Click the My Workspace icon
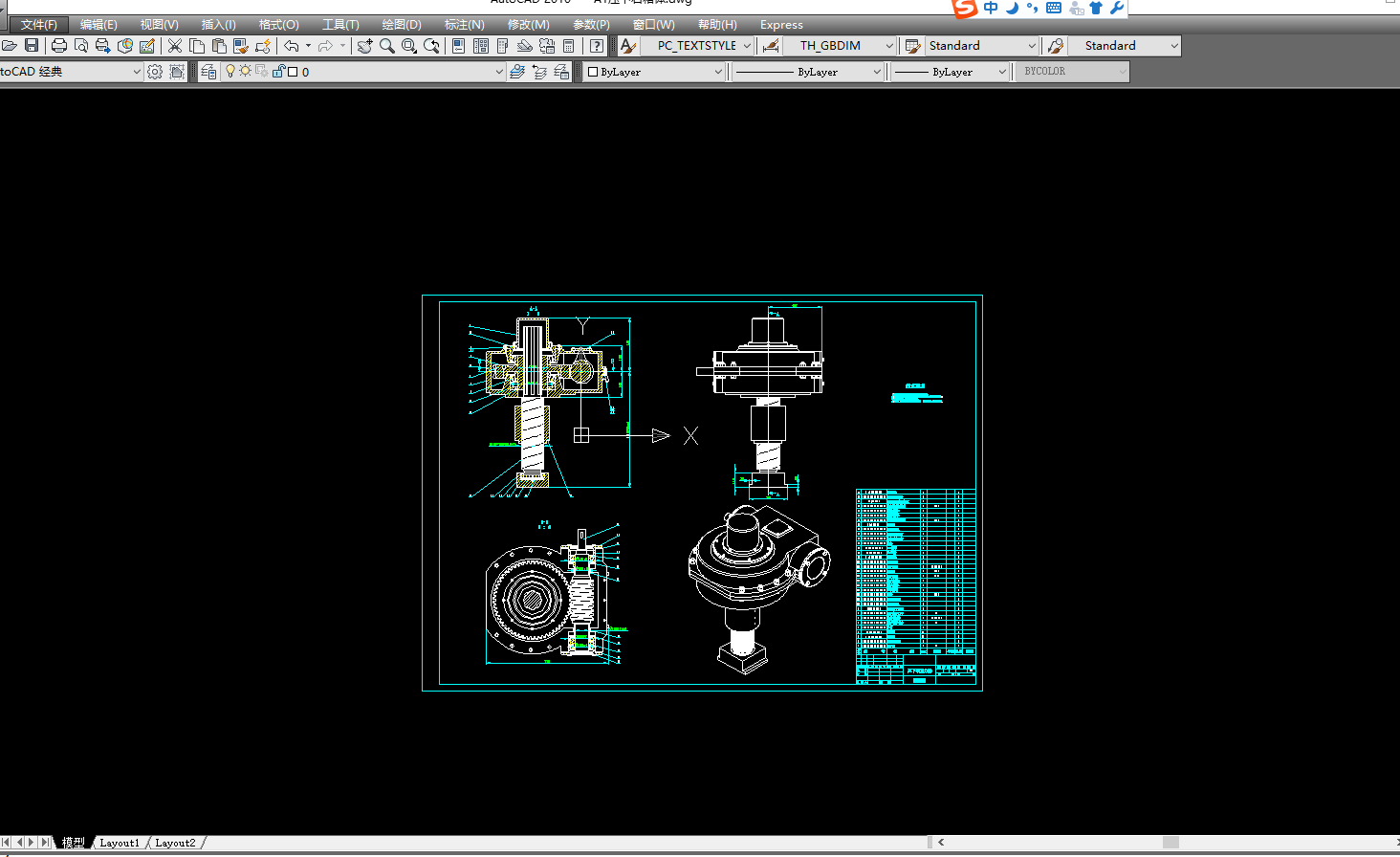Screen dimensions: 1400x857 (177, 72)
